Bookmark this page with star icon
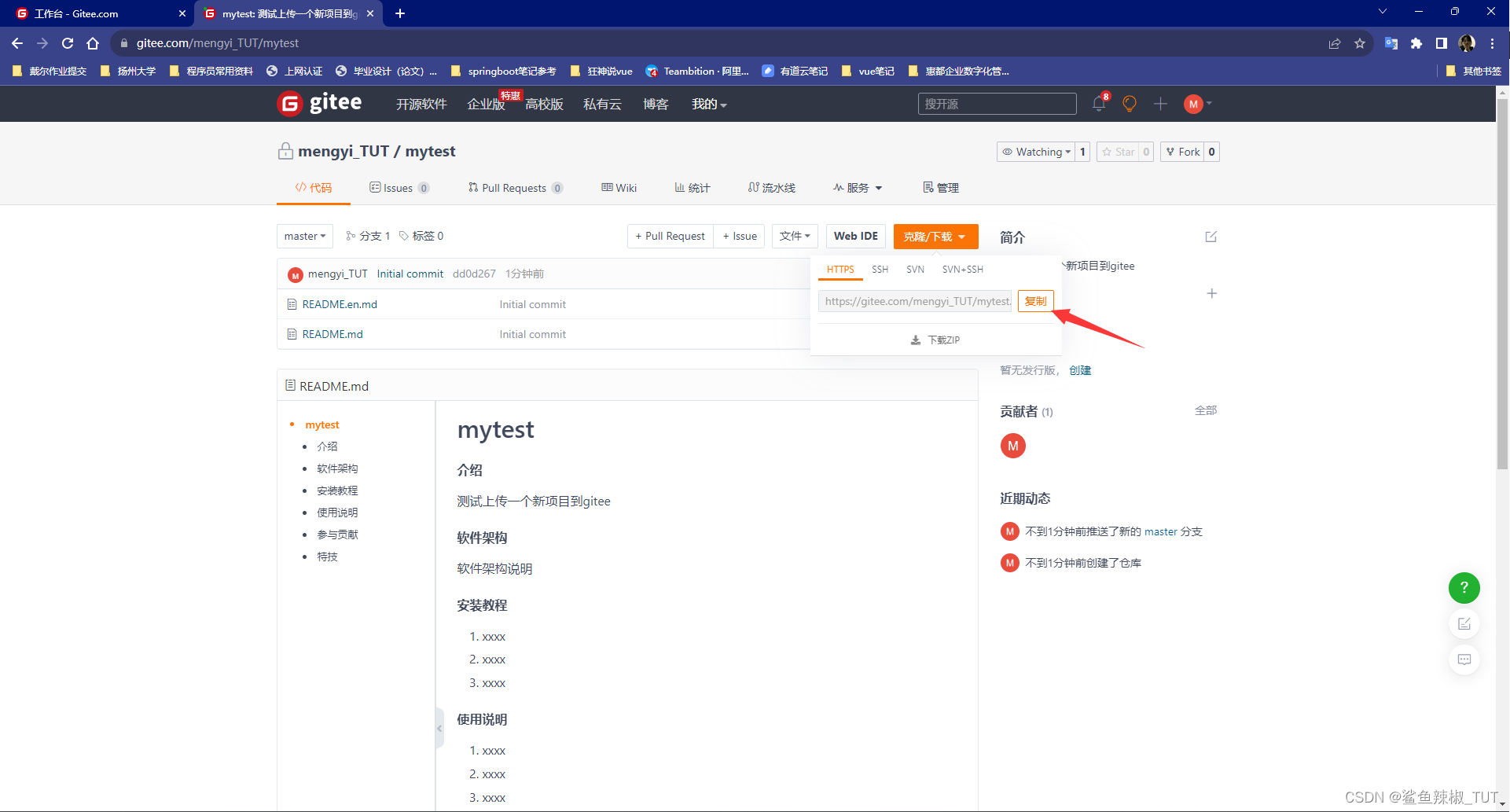 1359,43
